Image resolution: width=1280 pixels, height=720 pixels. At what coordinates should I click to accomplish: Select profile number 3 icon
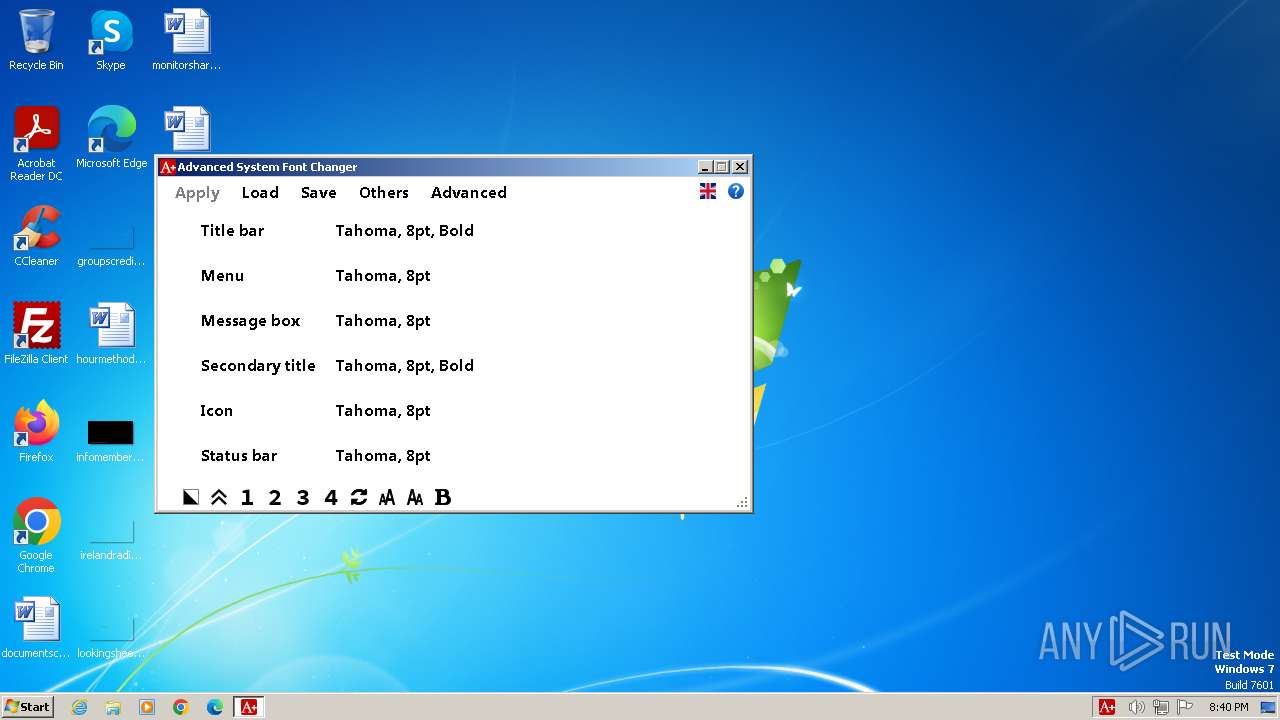coord(303,497)
